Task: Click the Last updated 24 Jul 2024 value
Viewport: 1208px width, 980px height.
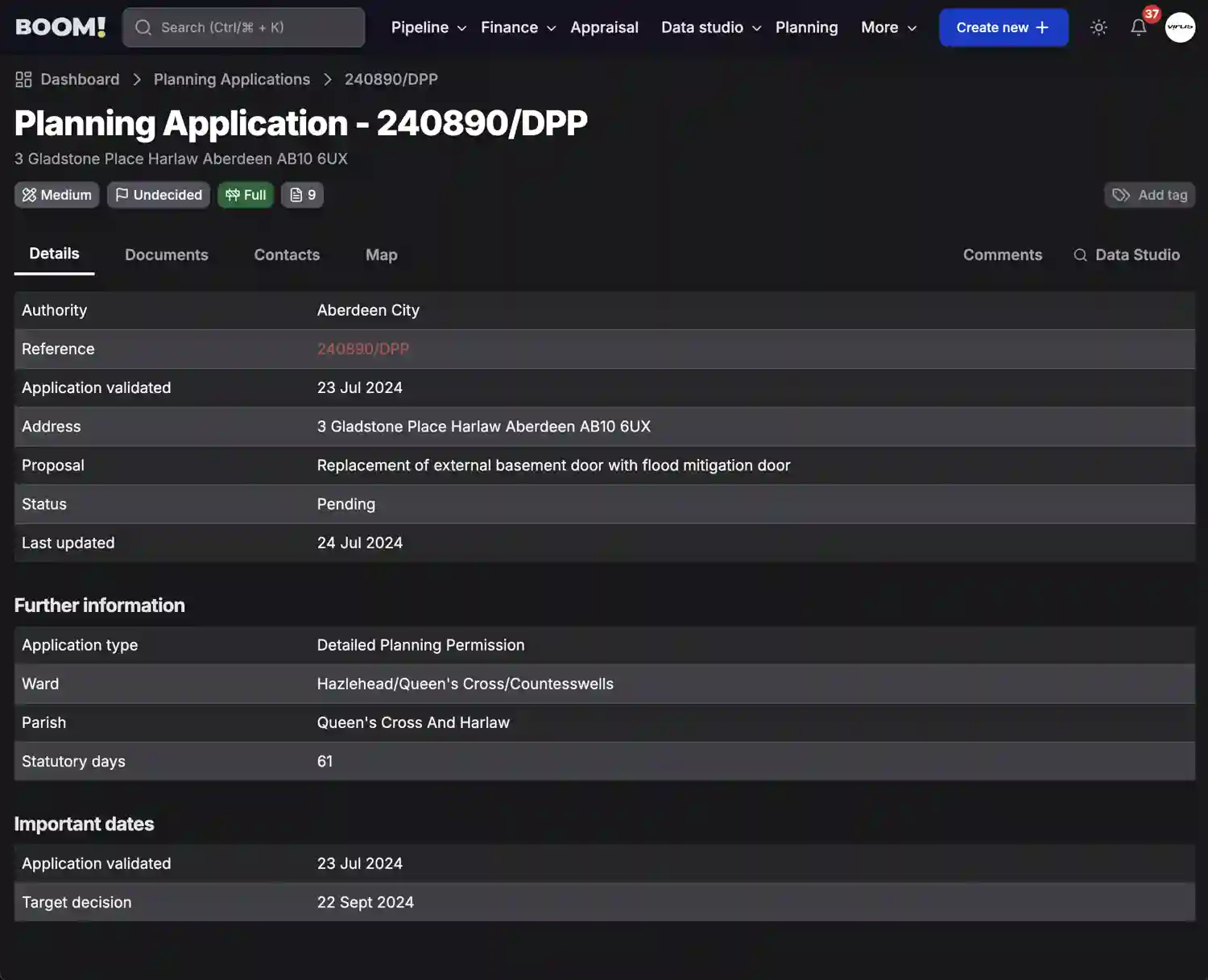Action: [x=360, y=543]
